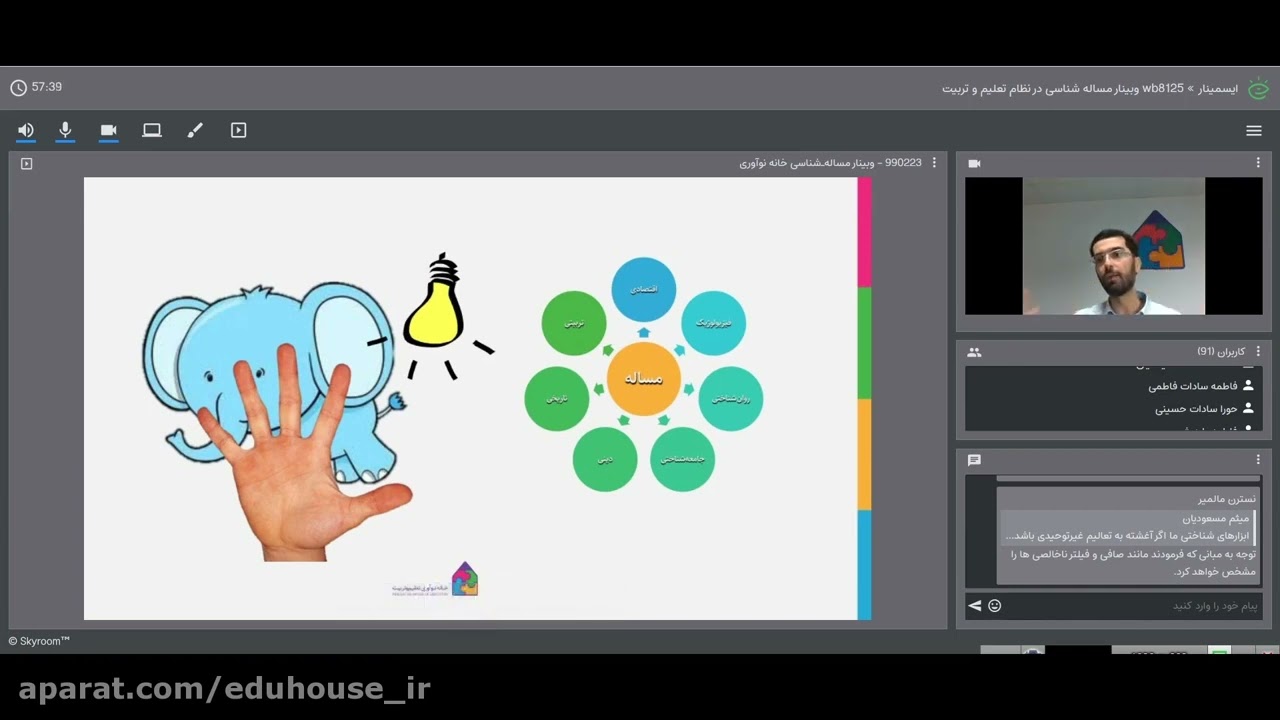Select user حورا سادات حسینی

1196,409
